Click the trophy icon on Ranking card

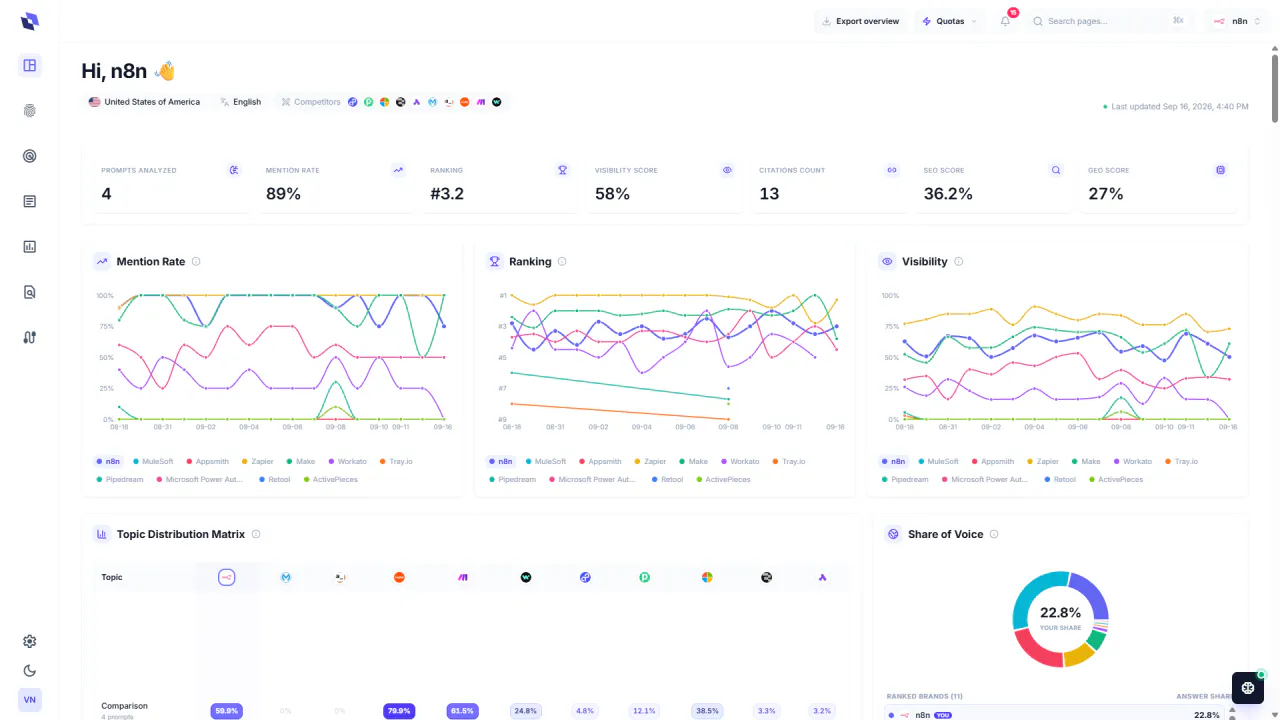click(x=563, y=170)
